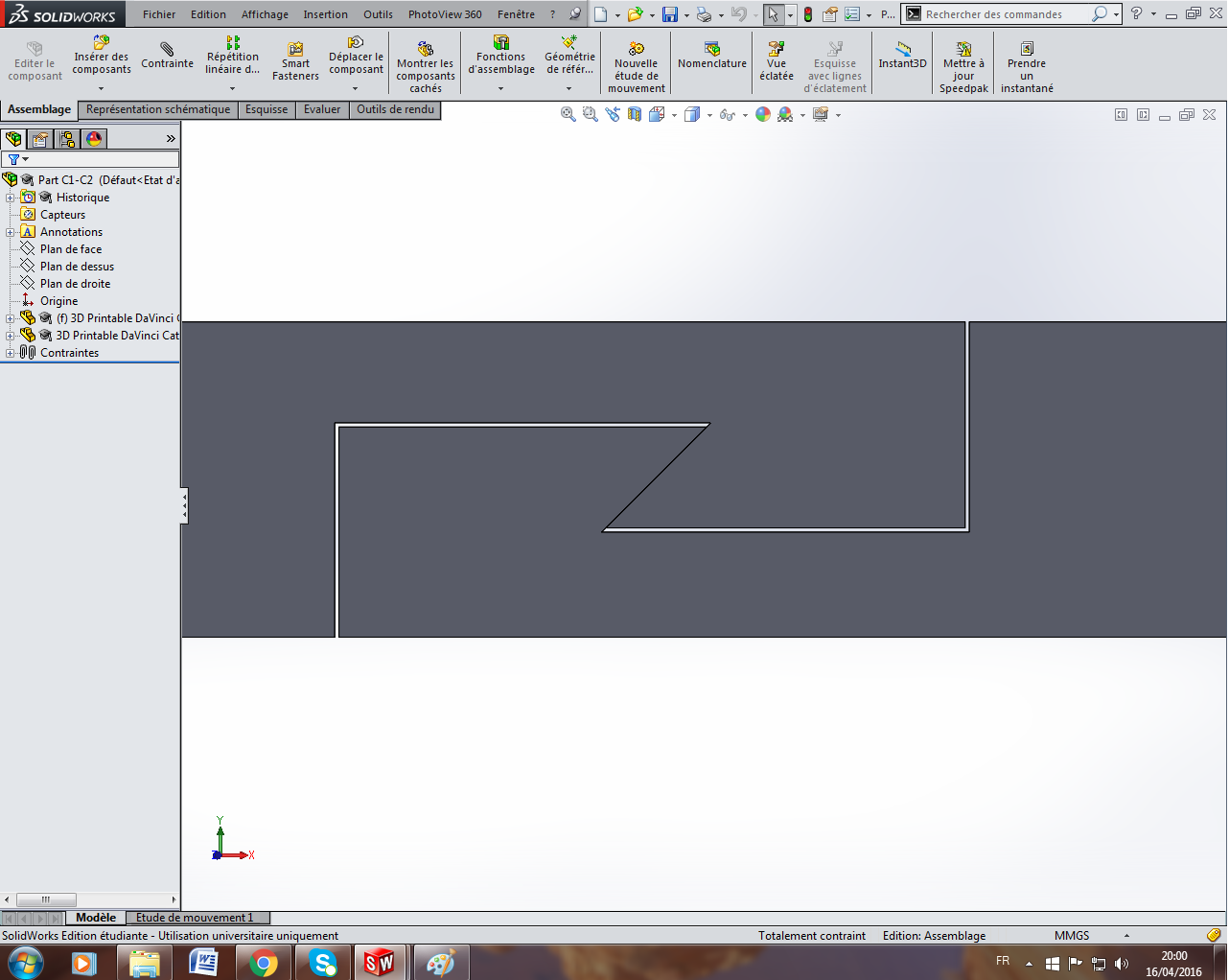Click the Open folder icon
Viewport: 1229px width, 980px height.
(x=635, y=14)
